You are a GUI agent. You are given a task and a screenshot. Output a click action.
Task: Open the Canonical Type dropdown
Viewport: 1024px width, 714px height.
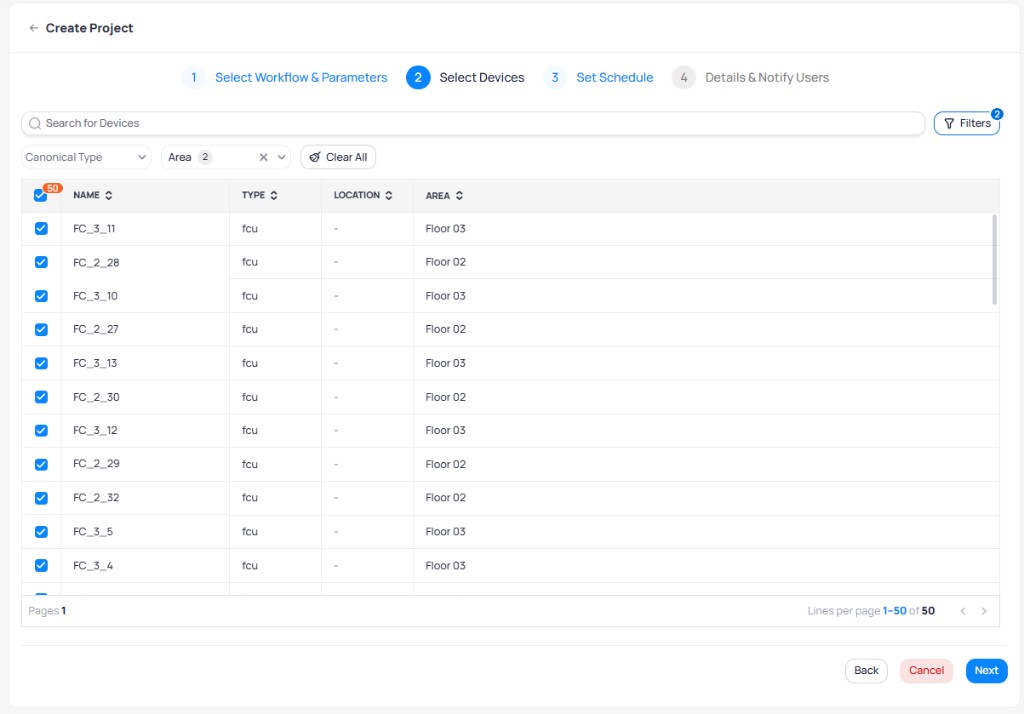pyautogui.click(x=86, y=157)
